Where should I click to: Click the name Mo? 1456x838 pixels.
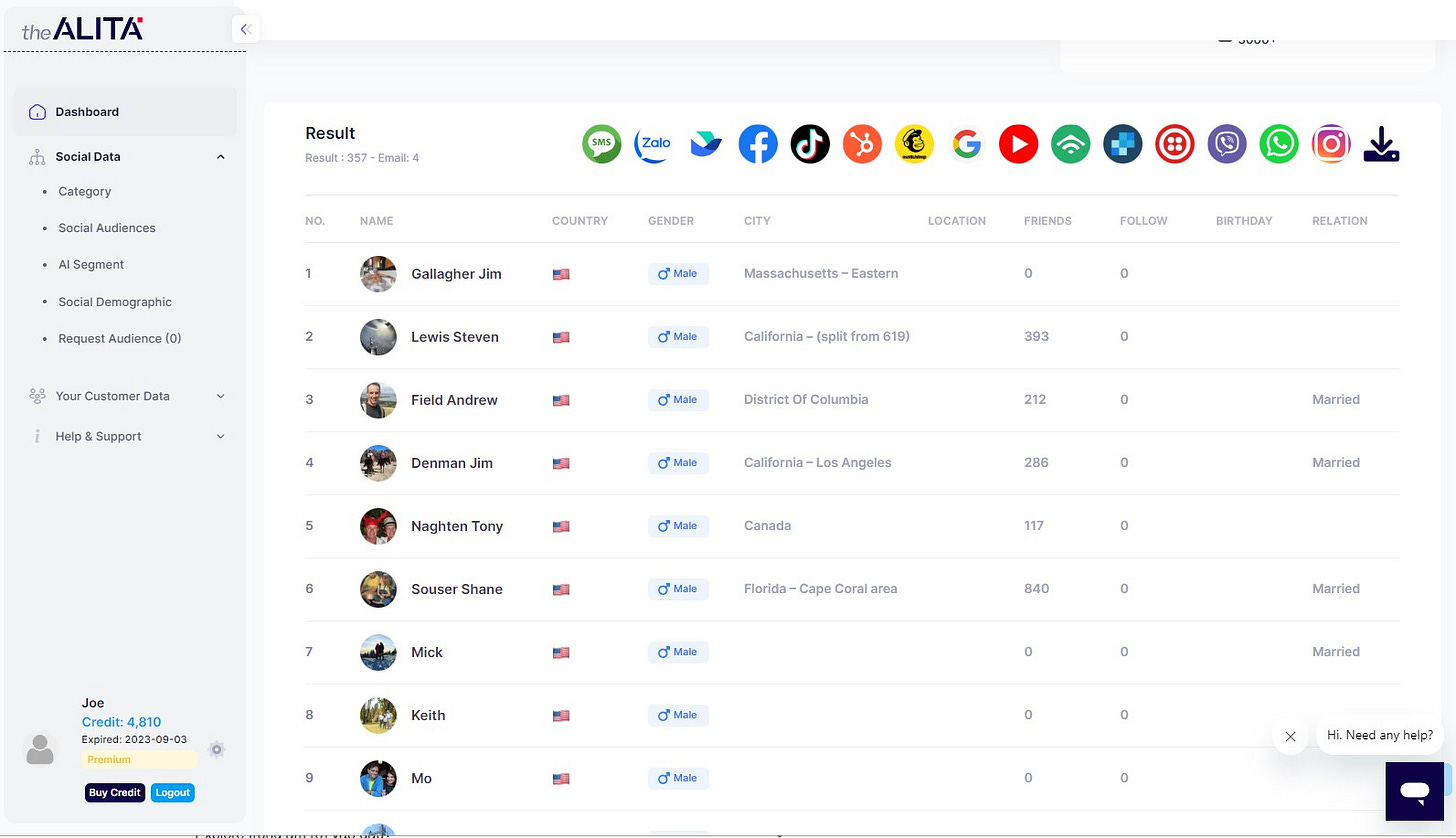[x=421, y=778]
